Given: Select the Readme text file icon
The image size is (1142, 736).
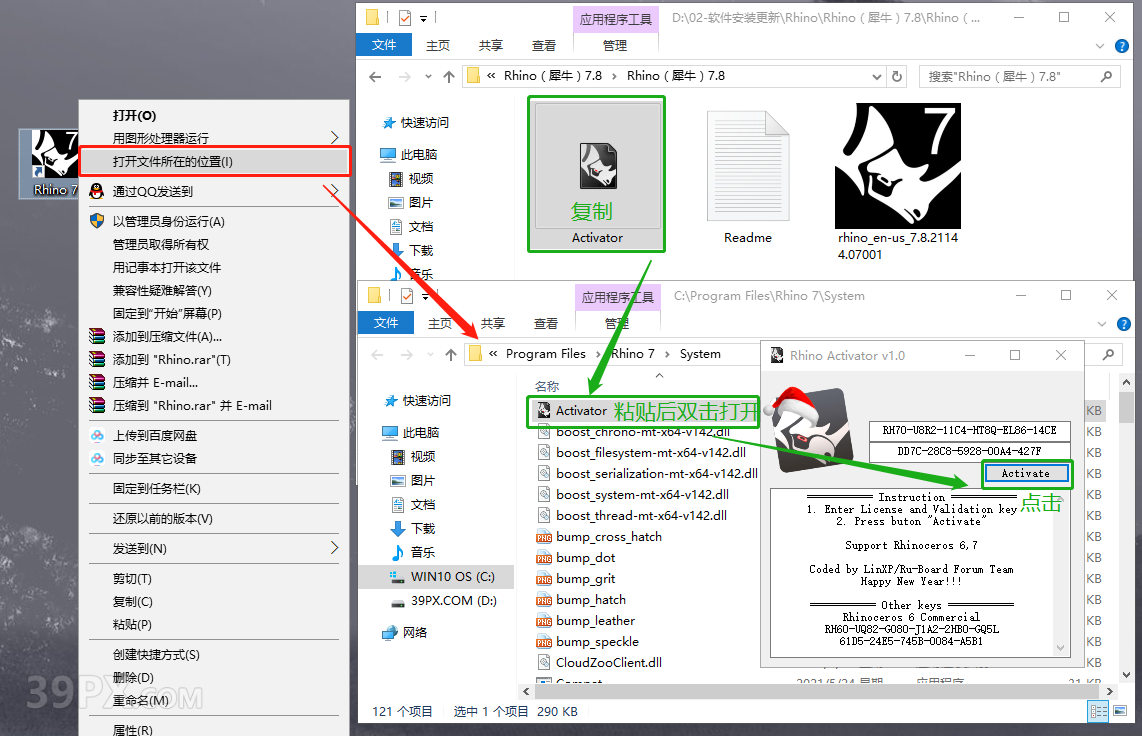Looking at the screenshot, I should (x=748, y=177).
